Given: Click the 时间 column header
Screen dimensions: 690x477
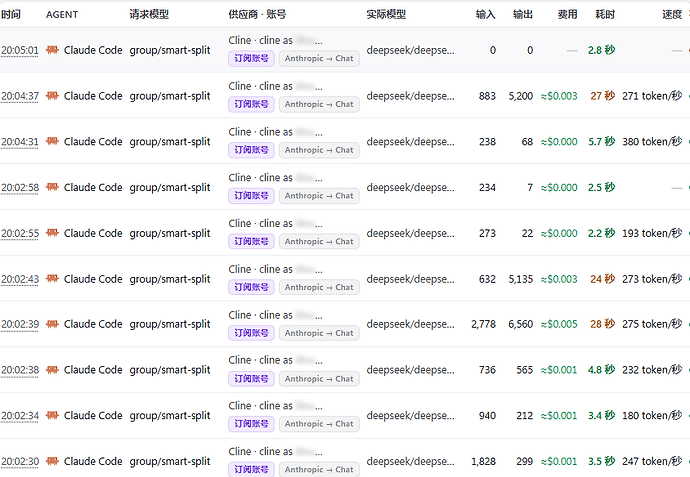Looking at the screenshot, I should [x=11, y=15].
